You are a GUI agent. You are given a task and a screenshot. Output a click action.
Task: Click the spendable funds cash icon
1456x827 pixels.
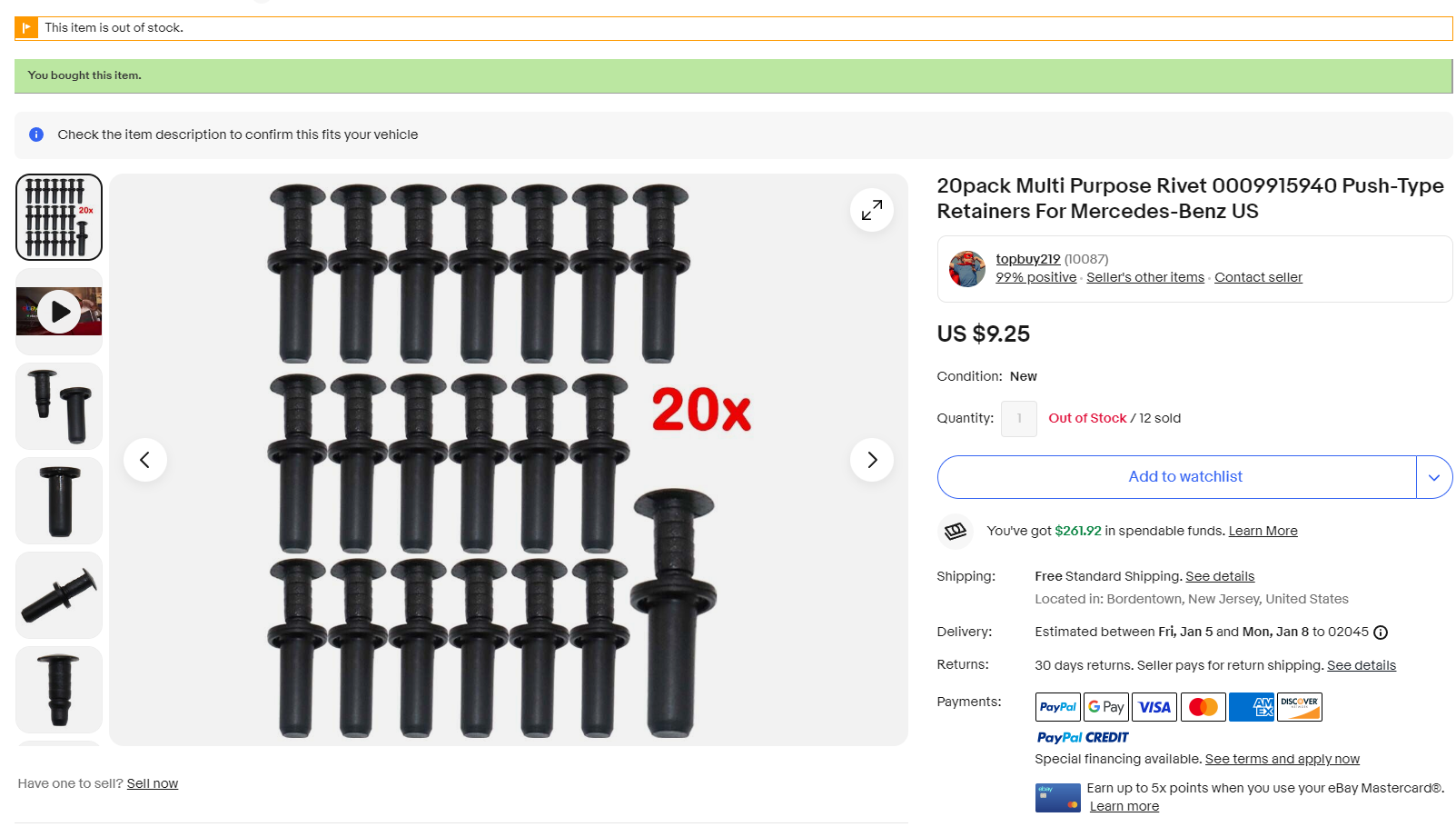pos(955,531)
